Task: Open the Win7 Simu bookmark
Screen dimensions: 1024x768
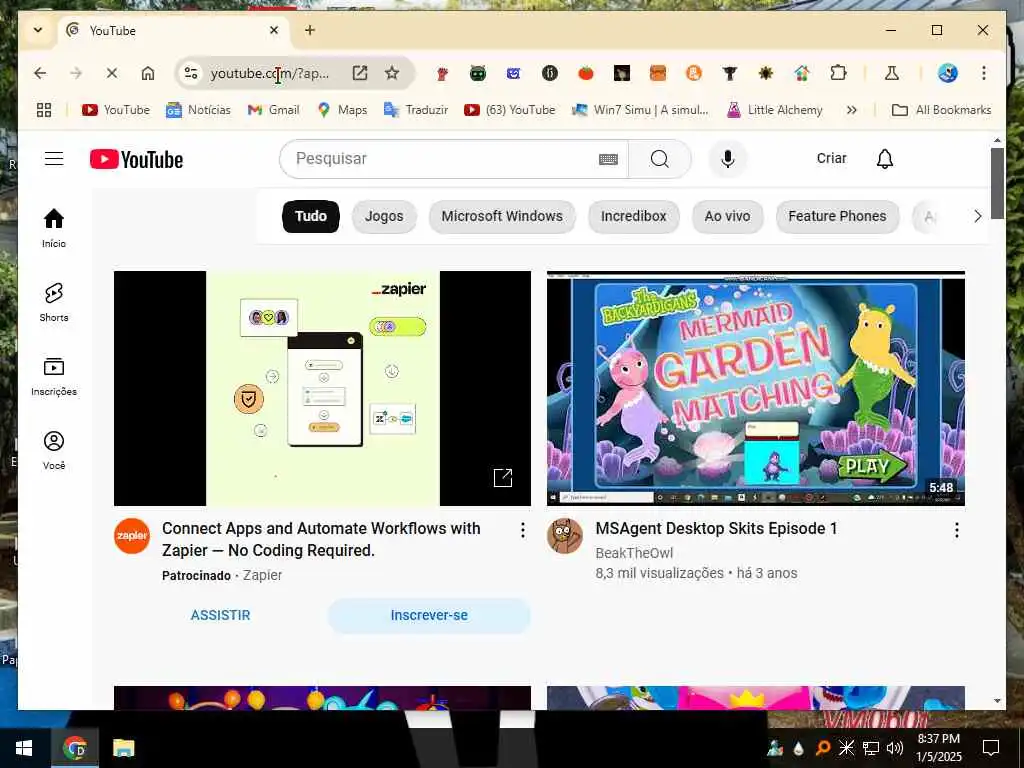Action: (x=640, y=110)
